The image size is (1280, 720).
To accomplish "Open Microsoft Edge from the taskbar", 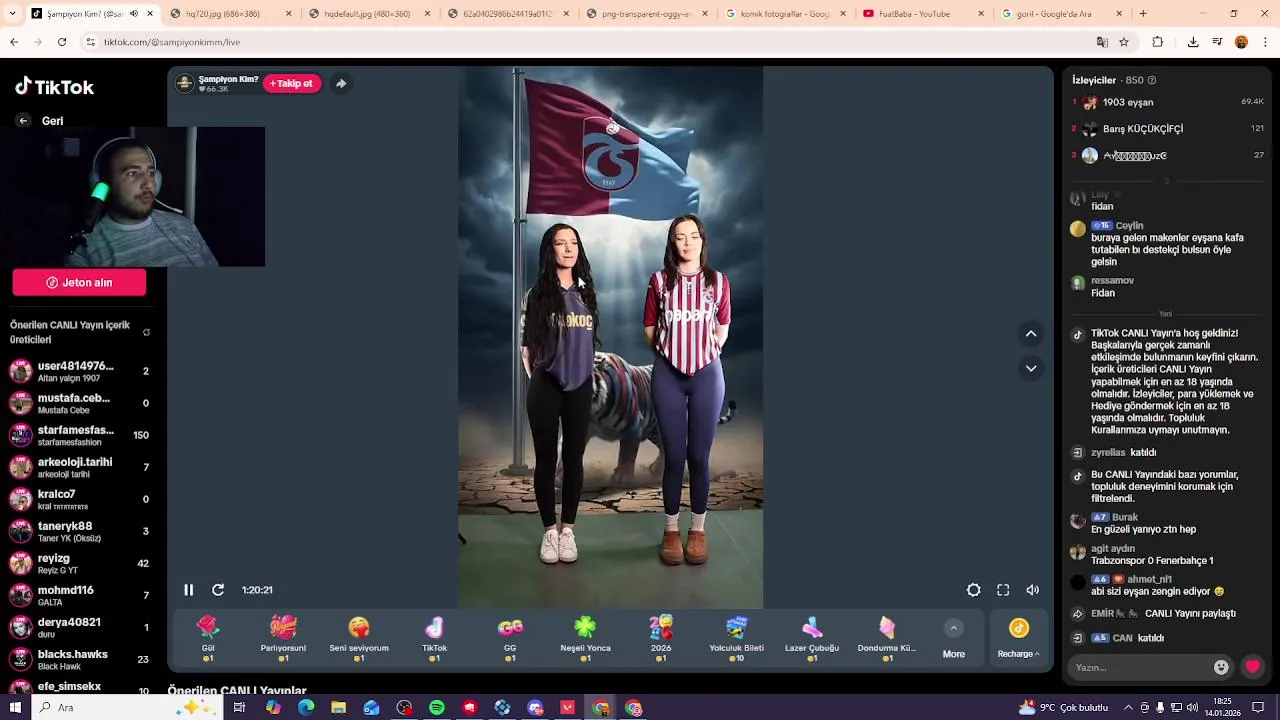I will click(306, 707).
